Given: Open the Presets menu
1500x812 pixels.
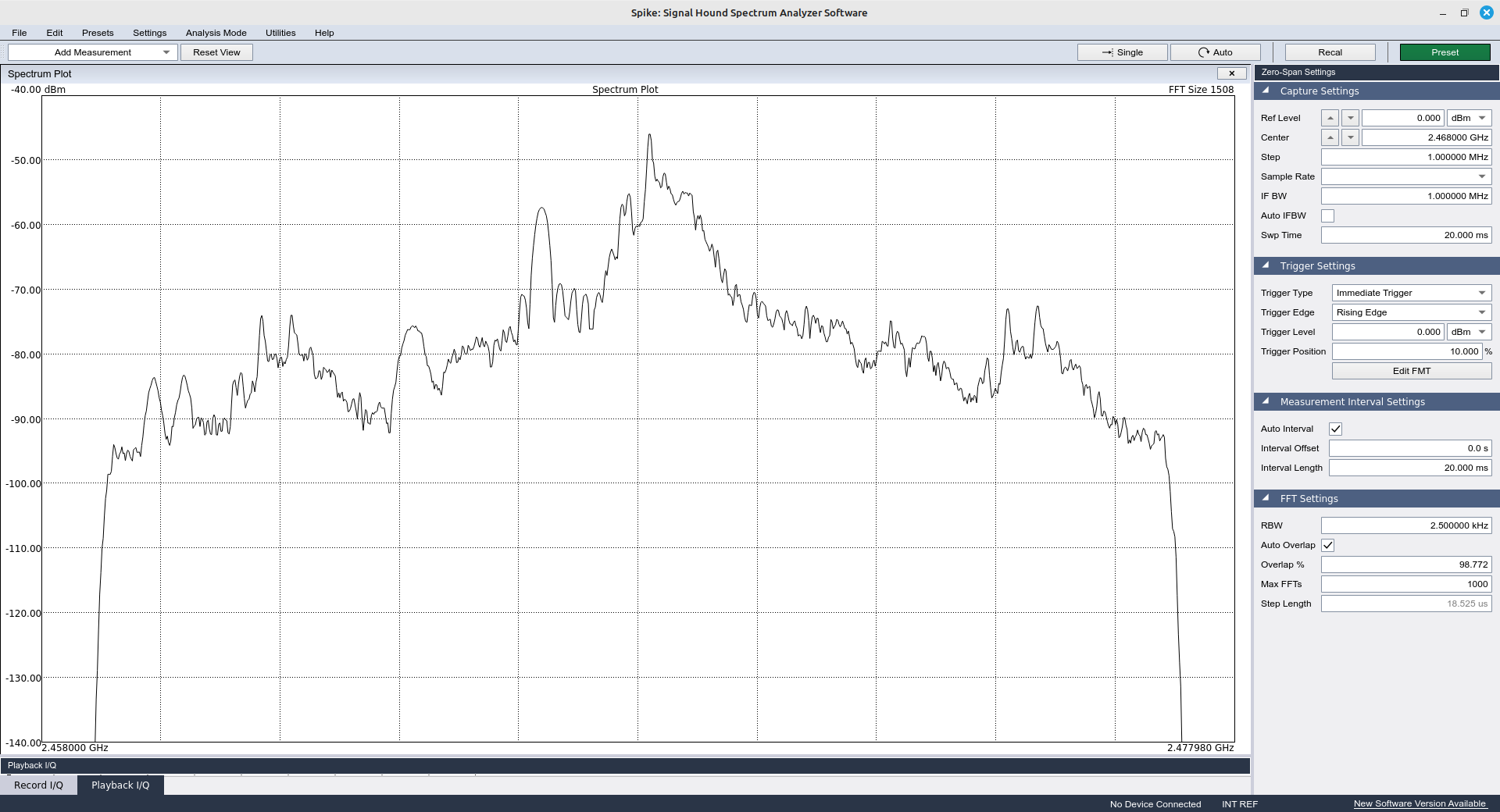Looking at the screenshot, I should point(98,33).
